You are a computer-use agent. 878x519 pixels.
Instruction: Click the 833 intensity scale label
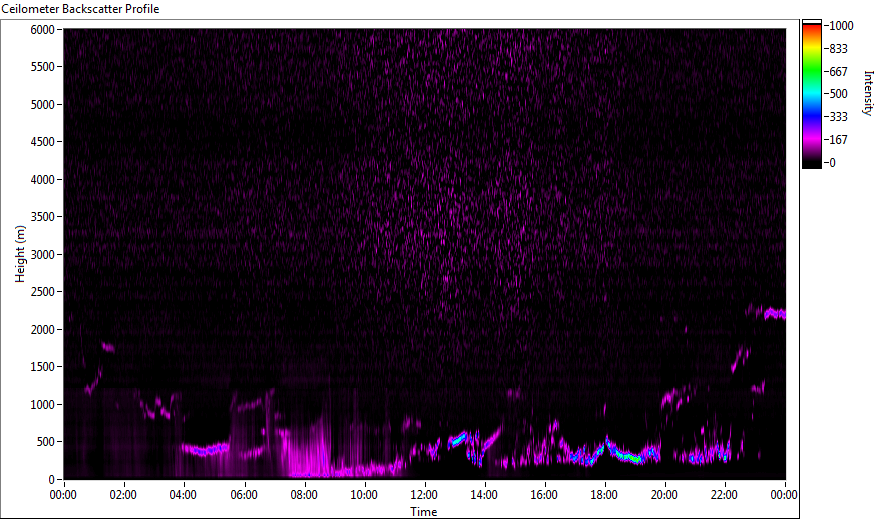coord(838,49)
